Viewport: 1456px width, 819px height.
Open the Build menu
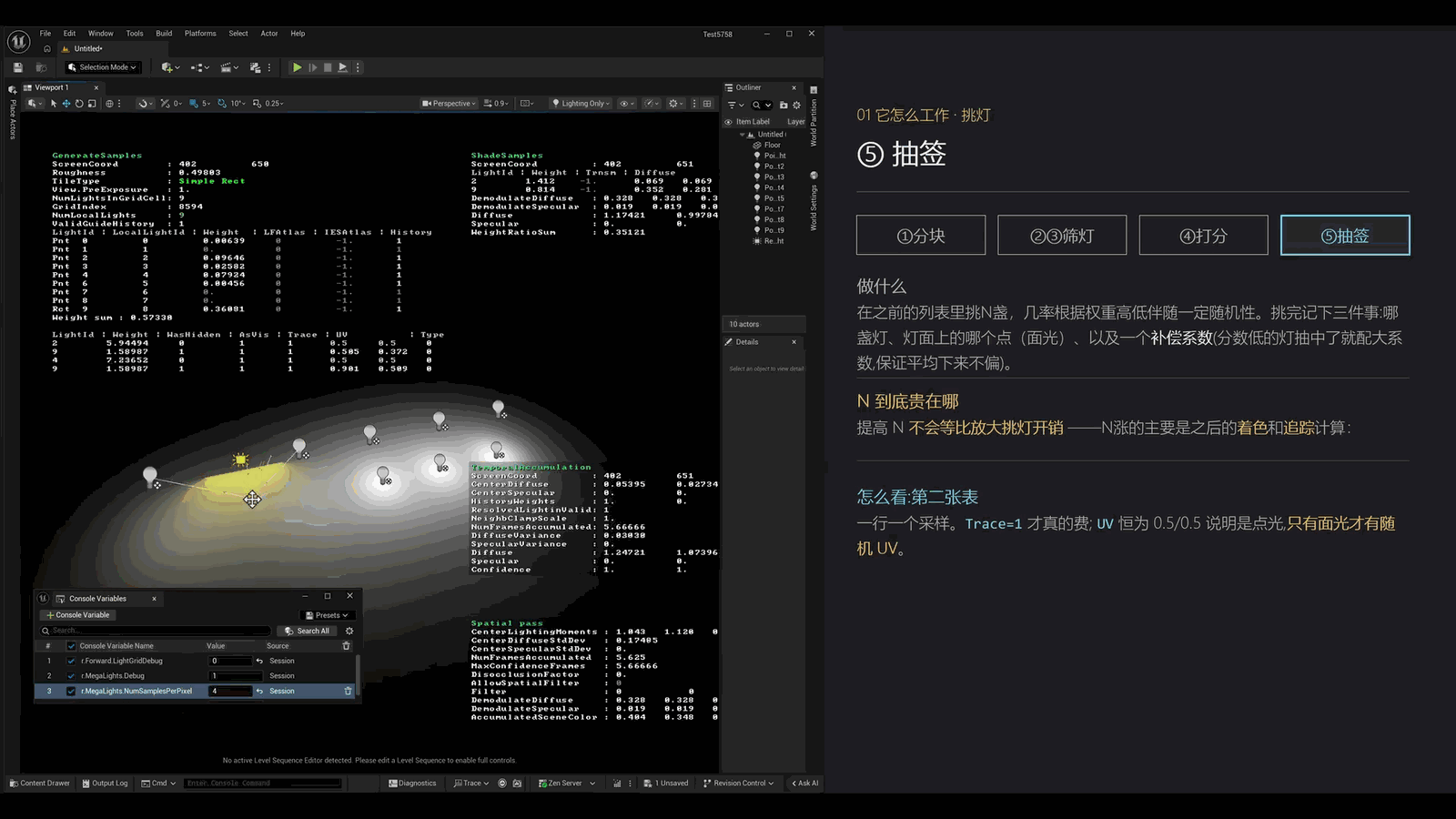point(164,34)
